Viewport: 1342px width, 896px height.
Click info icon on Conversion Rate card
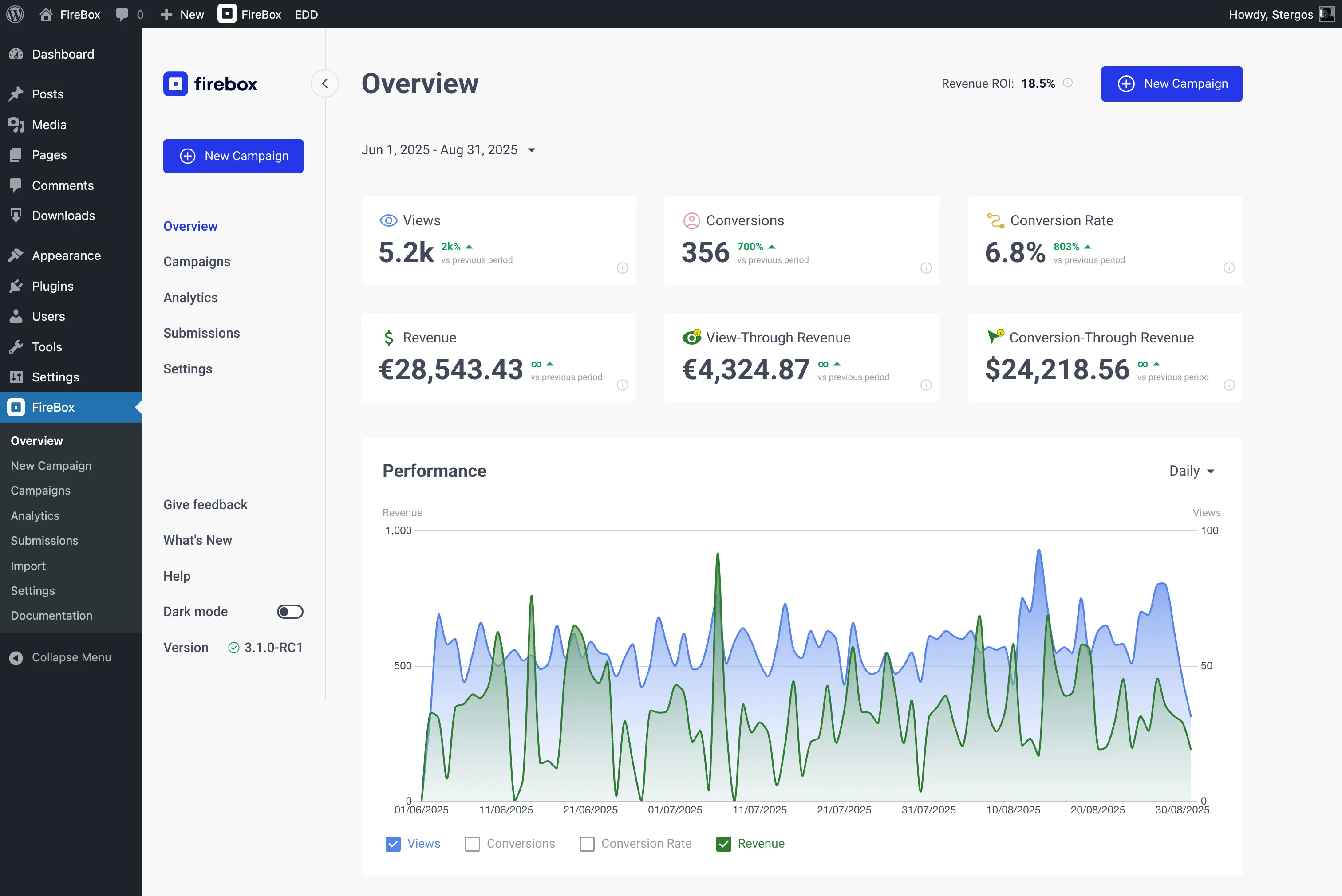1229,268
